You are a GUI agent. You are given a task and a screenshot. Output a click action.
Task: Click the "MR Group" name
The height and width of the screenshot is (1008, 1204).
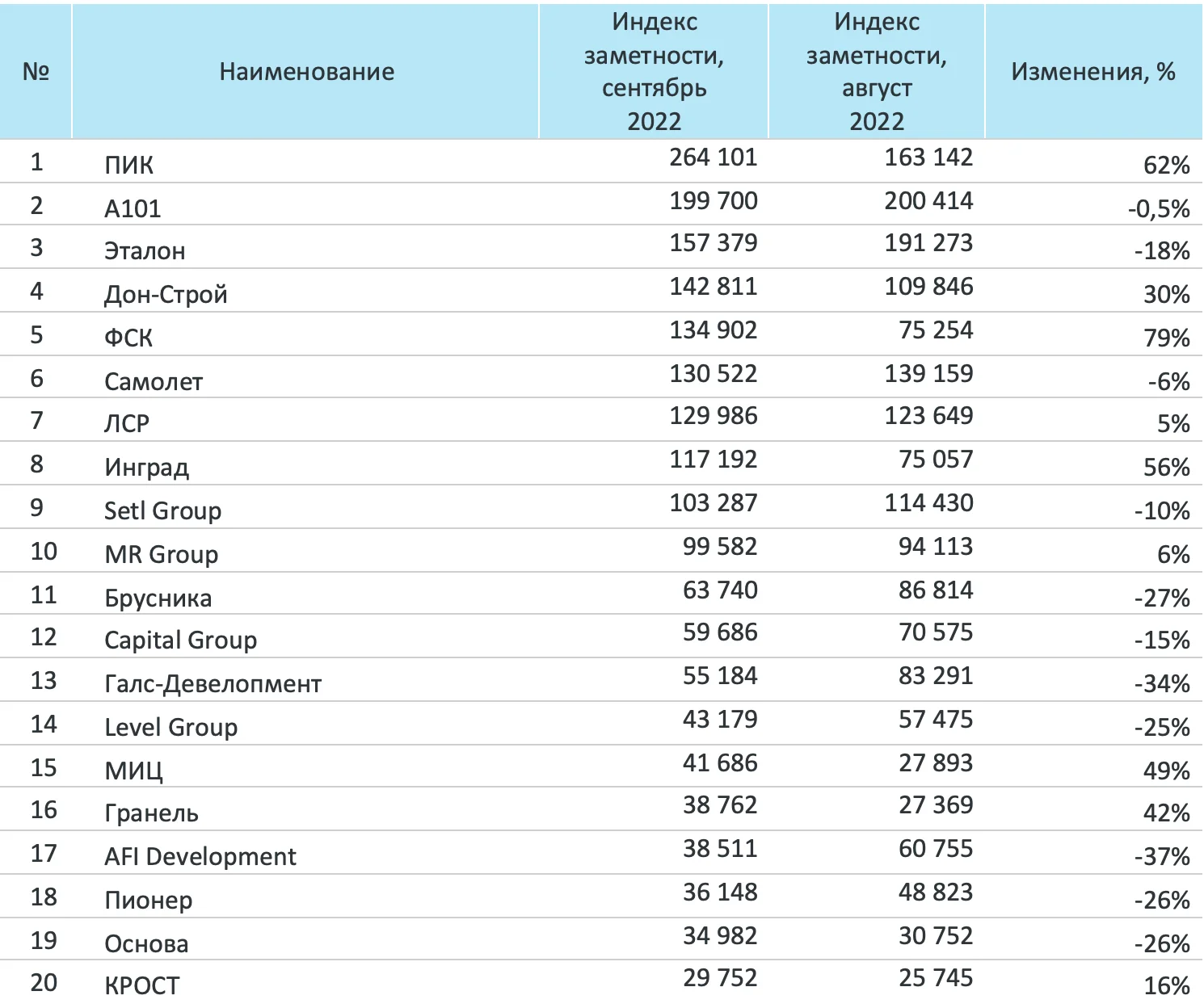(x=161, y=554)
